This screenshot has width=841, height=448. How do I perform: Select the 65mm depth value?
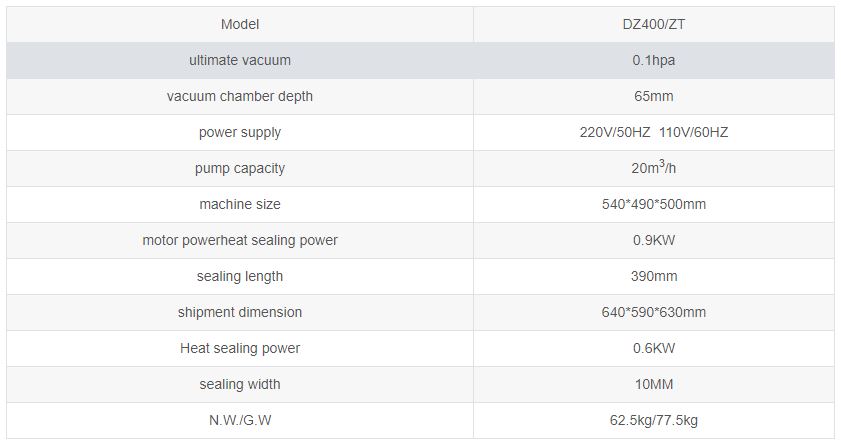[x=654, y=96]
